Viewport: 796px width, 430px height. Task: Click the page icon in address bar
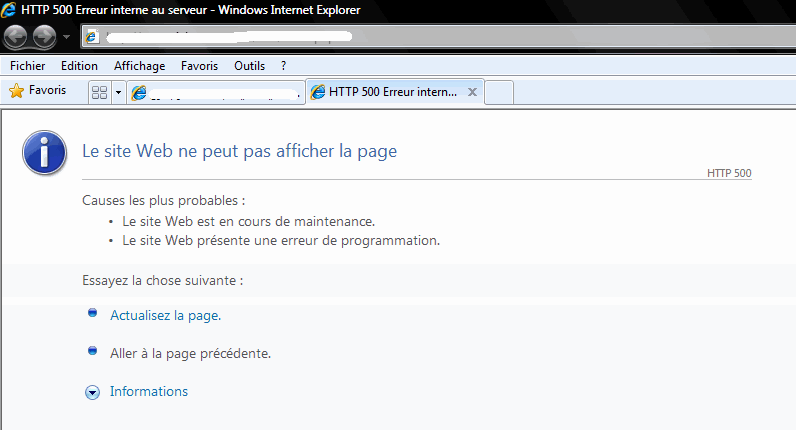coord(93,38)
